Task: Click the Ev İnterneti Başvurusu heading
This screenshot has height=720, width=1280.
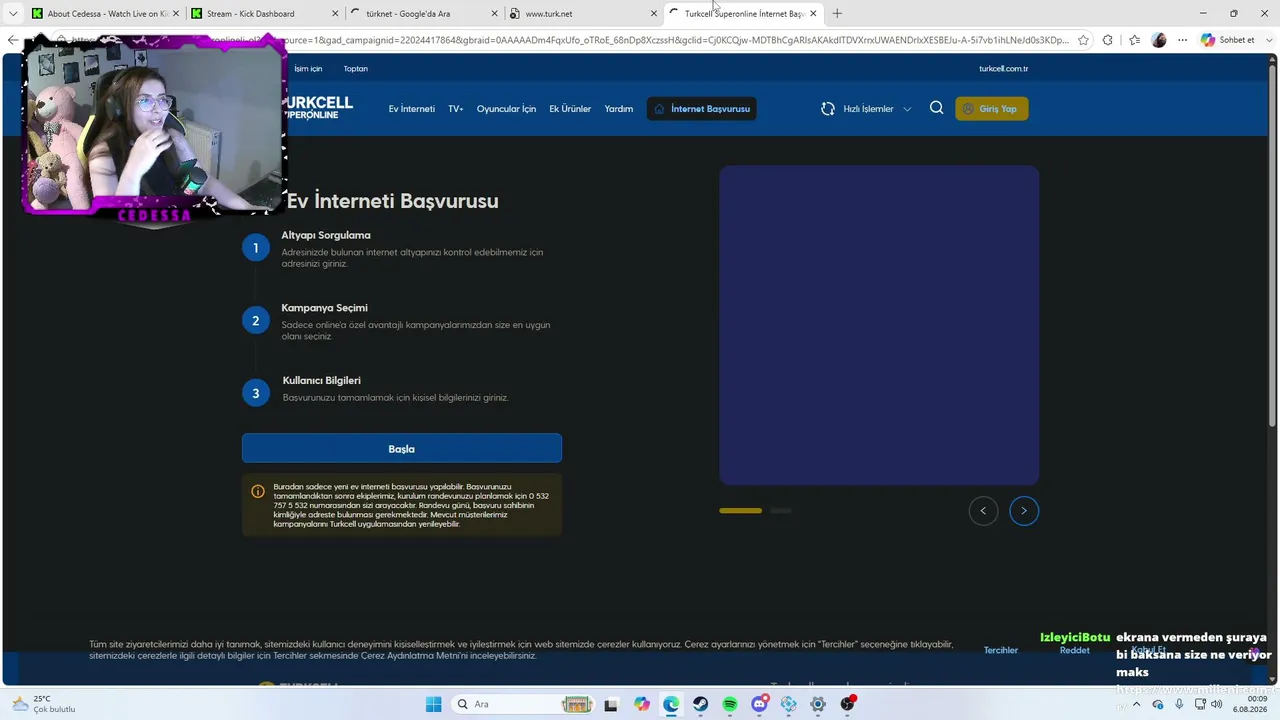Action: click(x=393, y=201)
